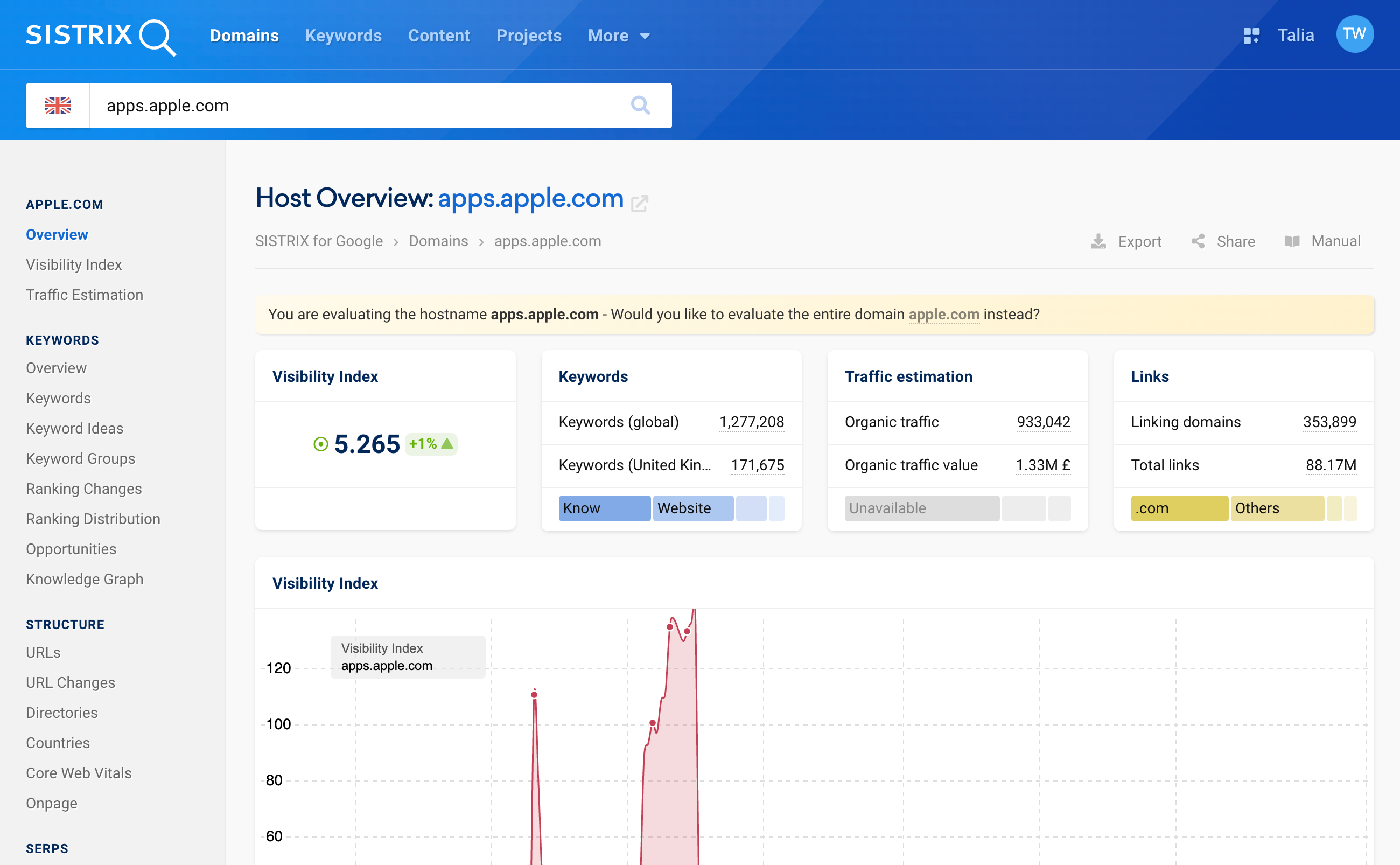This screenshot has height=865, width=1400.
Task: Click the UK flag icon for region
Action: click(56, 106)
